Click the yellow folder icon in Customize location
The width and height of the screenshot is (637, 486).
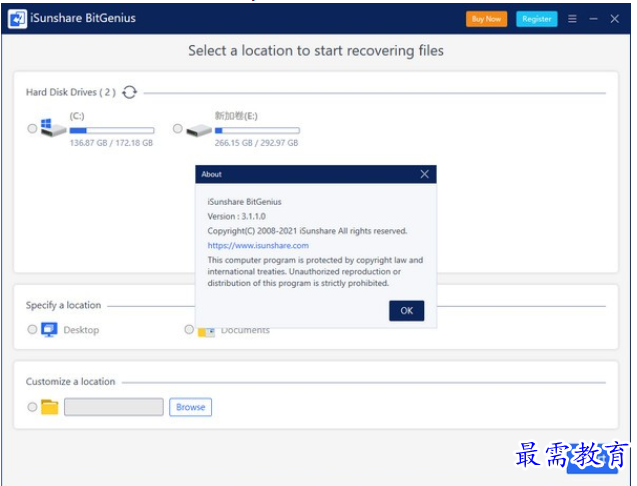(50, 407)
